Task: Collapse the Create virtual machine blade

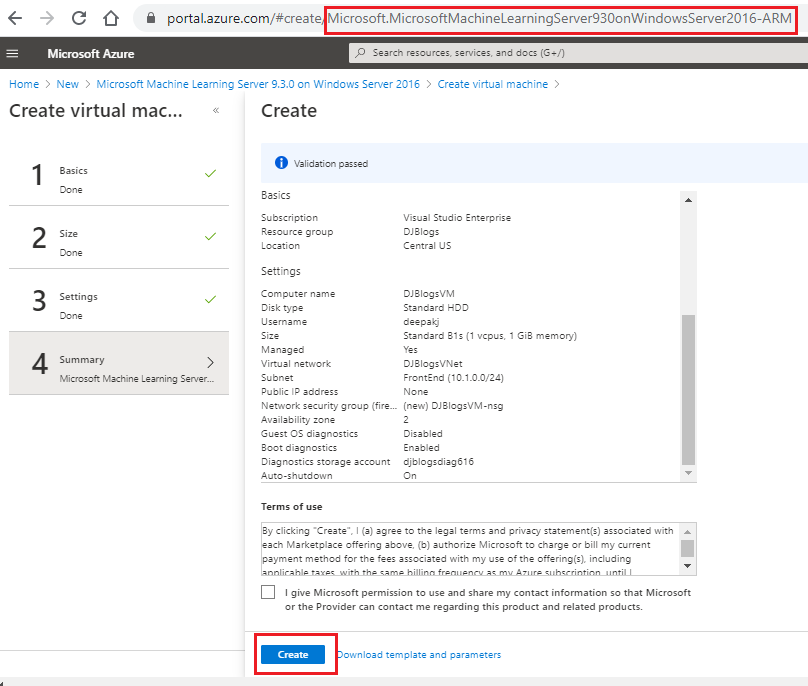Action: 216,110
